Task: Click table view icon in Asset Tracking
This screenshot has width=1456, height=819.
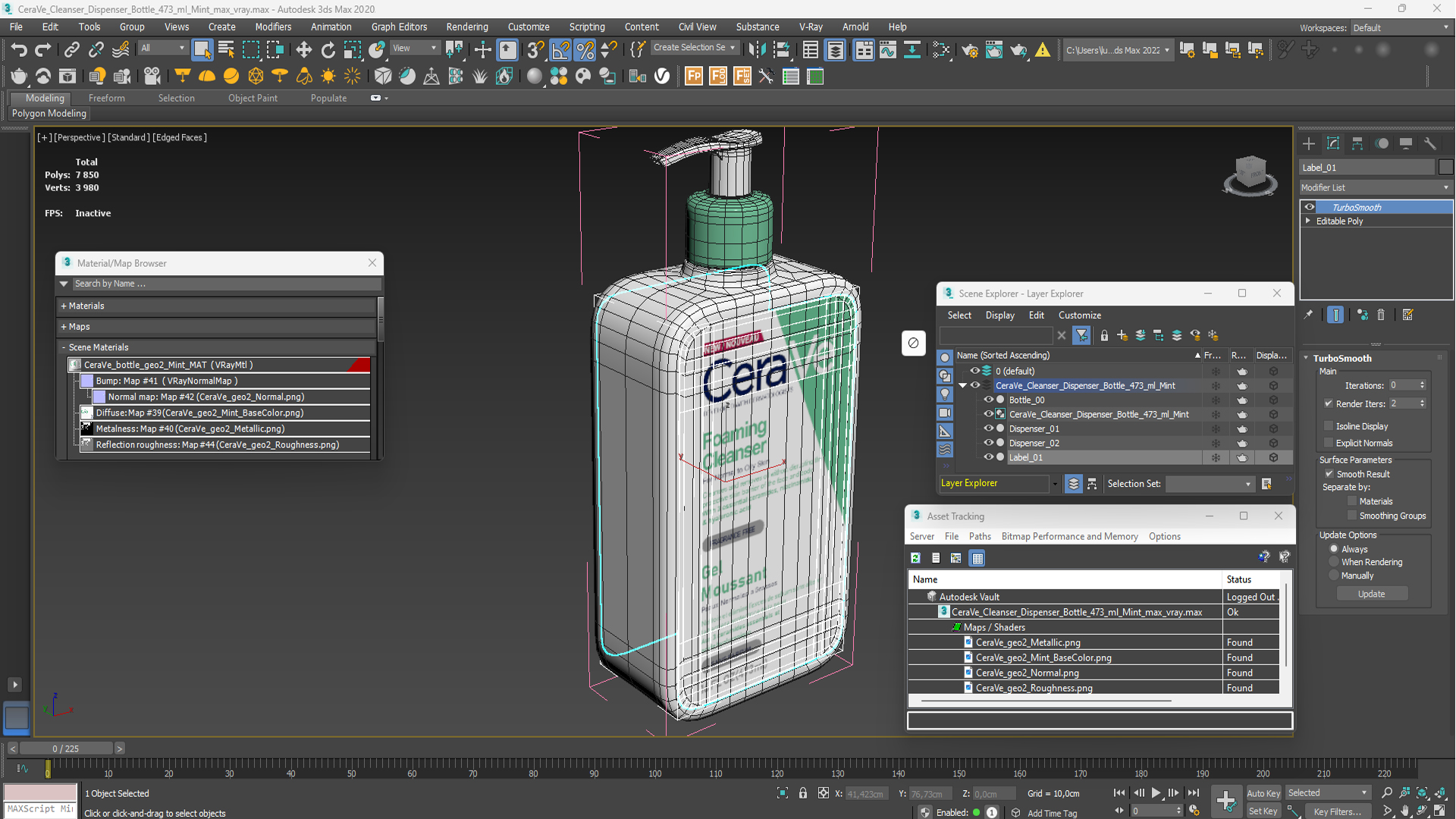Action: point(977,558)
